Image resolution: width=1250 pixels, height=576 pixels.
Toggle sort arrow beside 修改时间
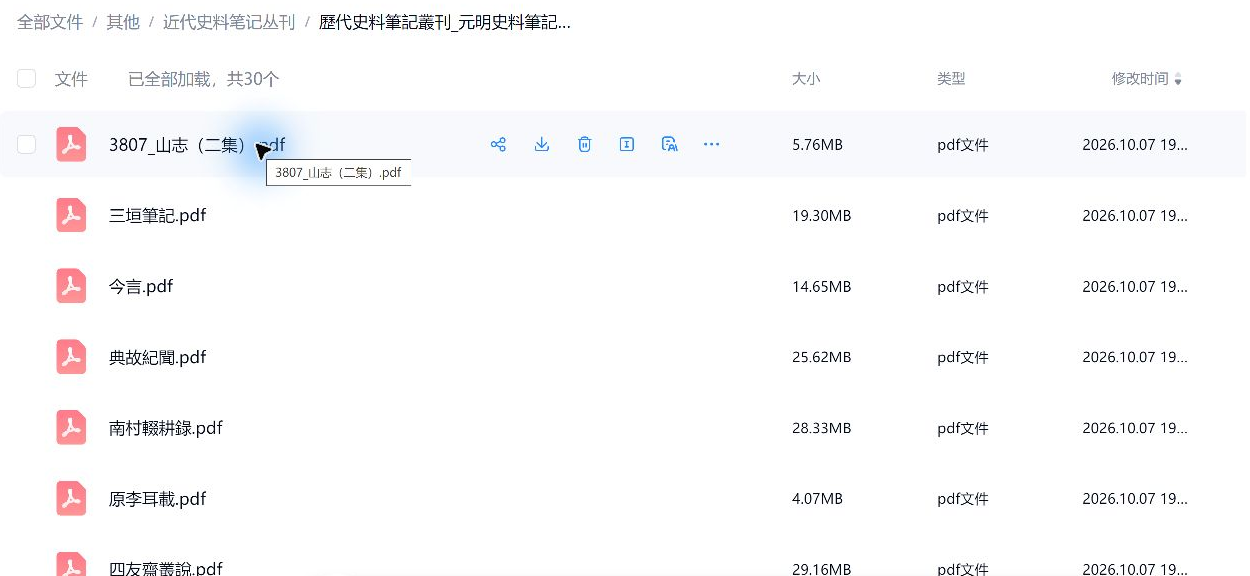point(1178,79)
